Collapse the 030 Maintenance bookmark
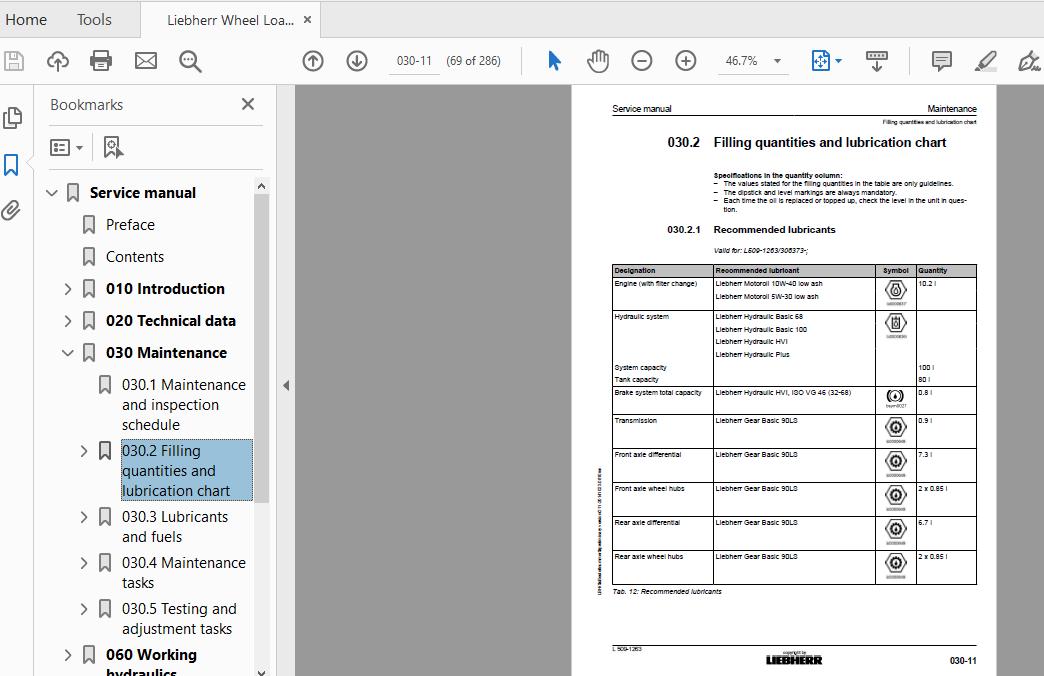 [x=68, y=353]
